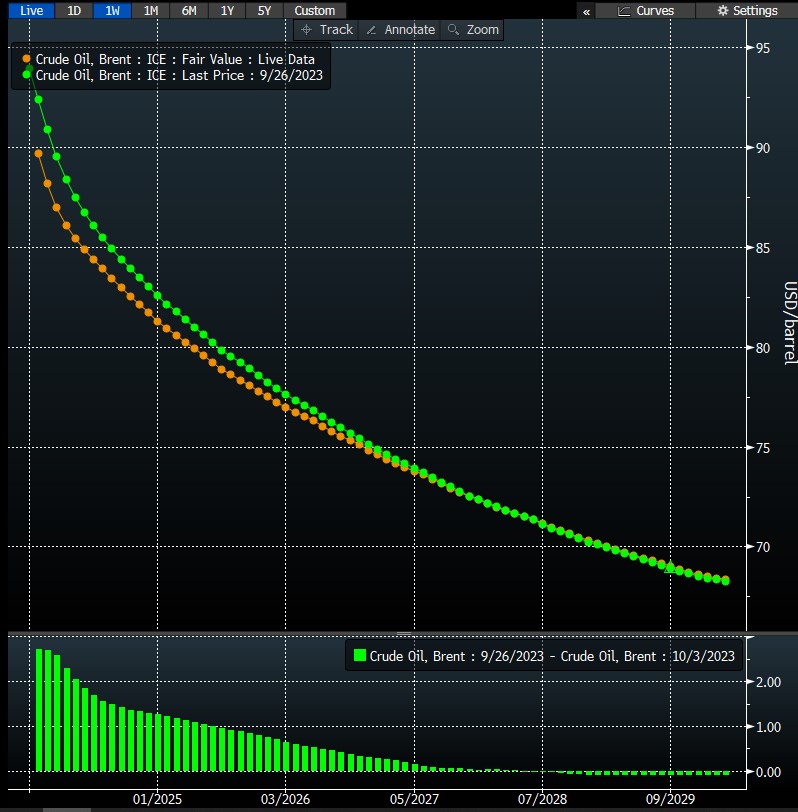Screen dimensions: 798x812
Task: Activate the Zoom magnifier tool
Action: [472, 30]
